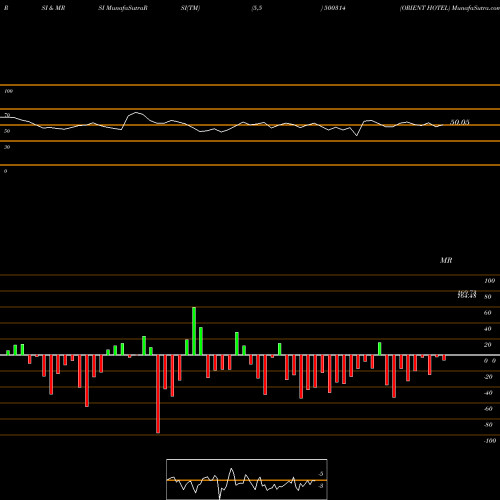Click the tallest green bar in MR histogram

(x=194, y=331)
